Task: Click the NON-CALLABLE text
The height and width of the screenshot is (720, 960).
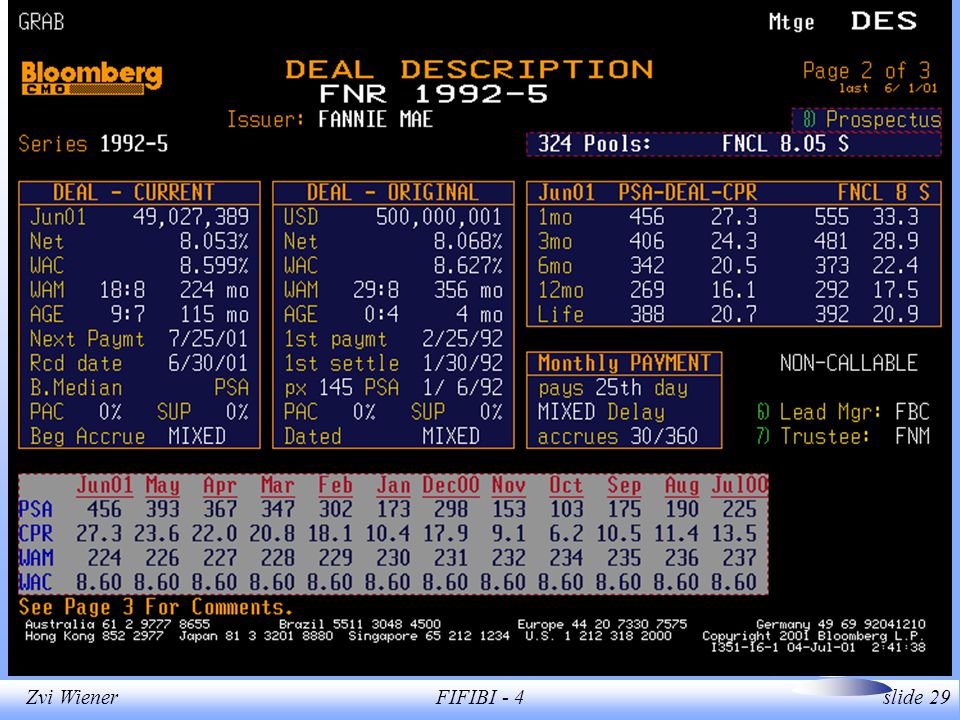Action: click(x=849, y=364)
